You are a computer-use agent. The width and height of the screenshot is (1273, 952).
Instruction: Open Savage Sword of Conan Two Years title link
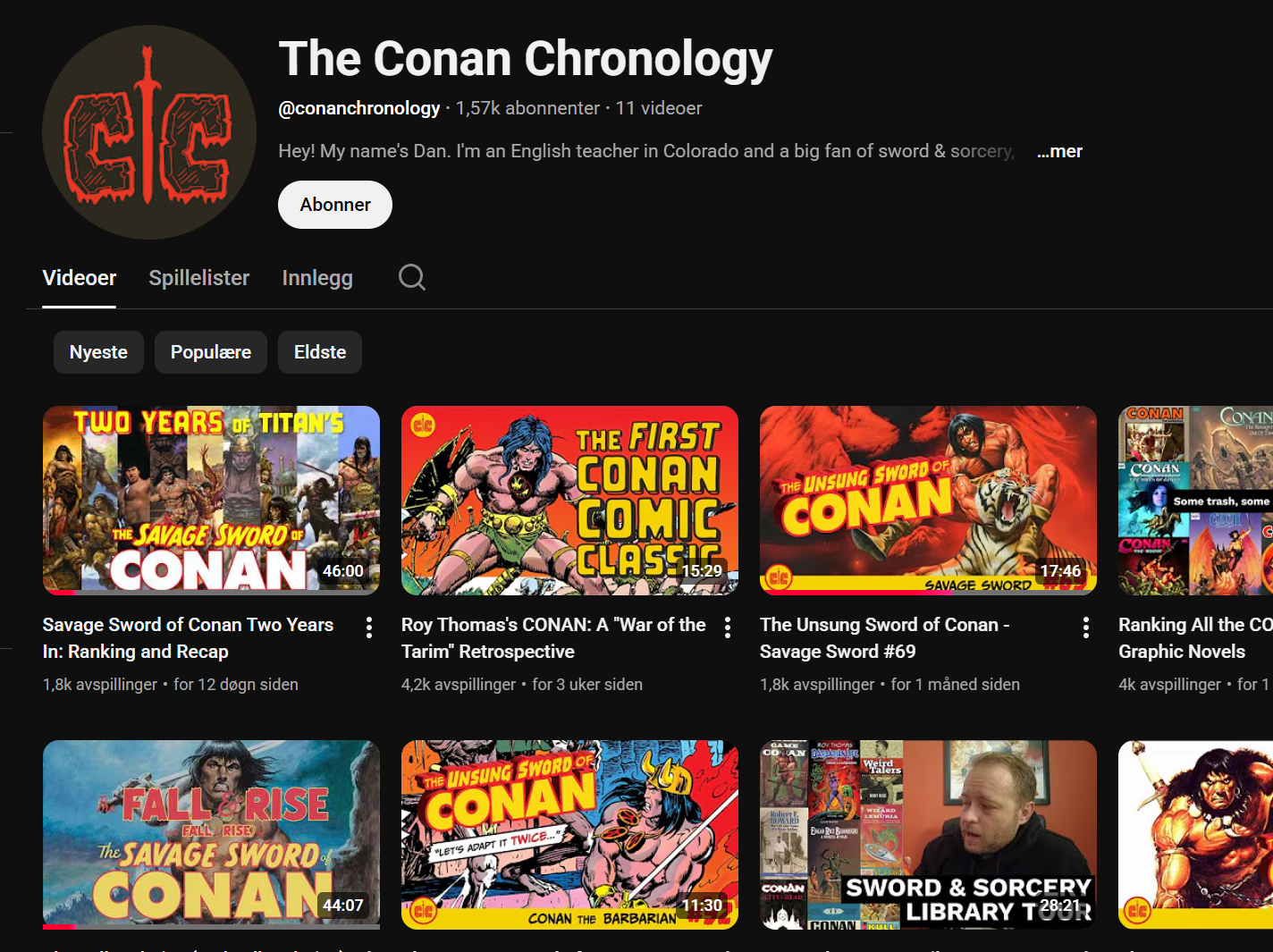pyautogui.click(x=188, y=638)
